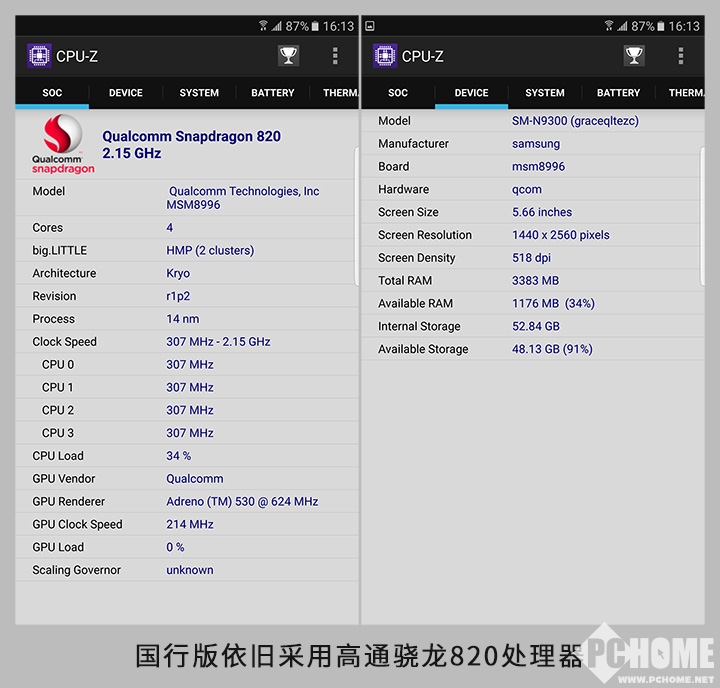720x688 pixels.
Task: Tap the Qualcomm Snapdragon logo
Action: [x=63, y=144]
